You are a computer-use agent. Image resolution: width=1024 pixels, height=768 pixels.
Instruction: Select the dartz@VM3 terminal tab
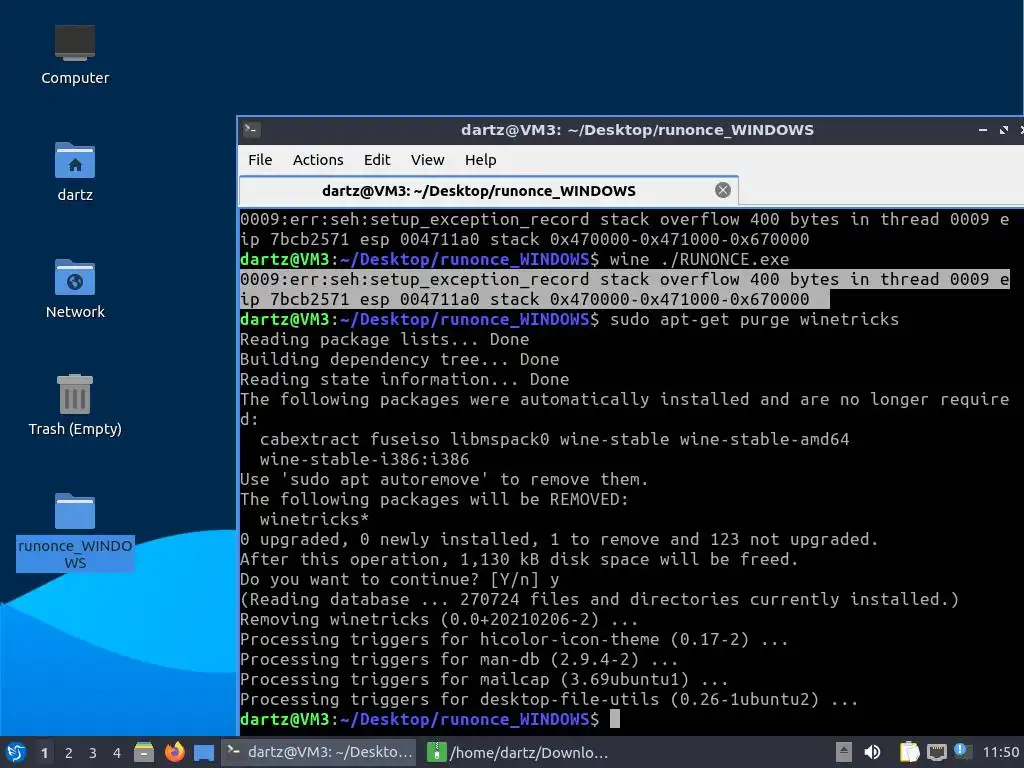tap(488, 191)
